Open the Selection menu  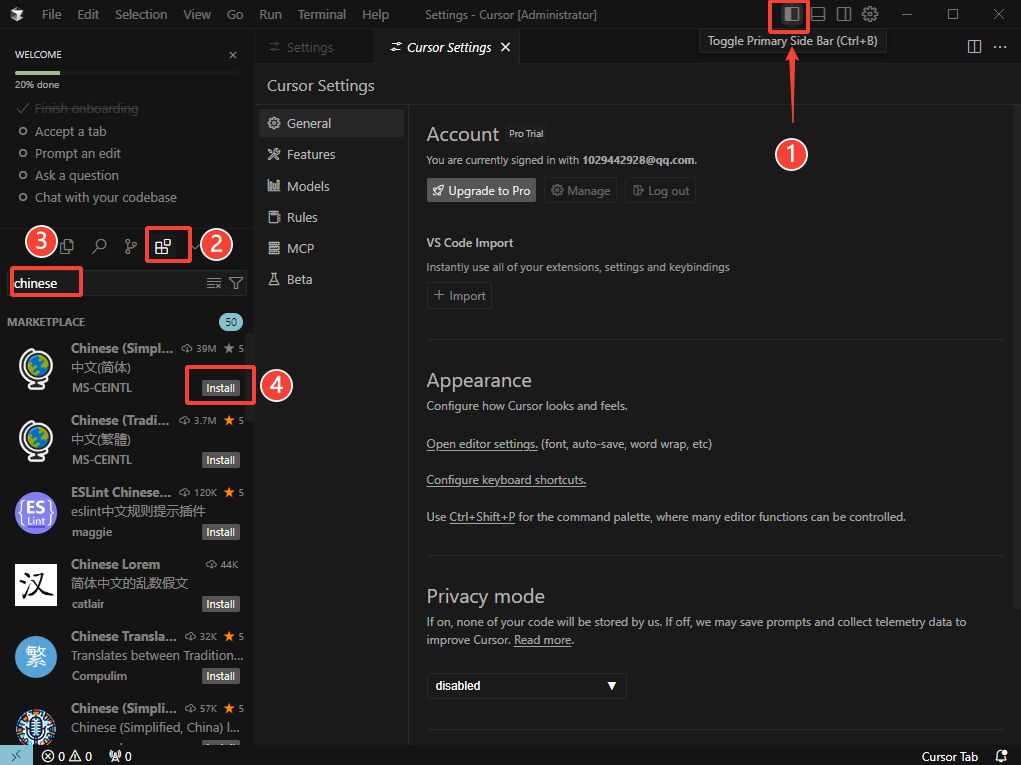[141, 14]
